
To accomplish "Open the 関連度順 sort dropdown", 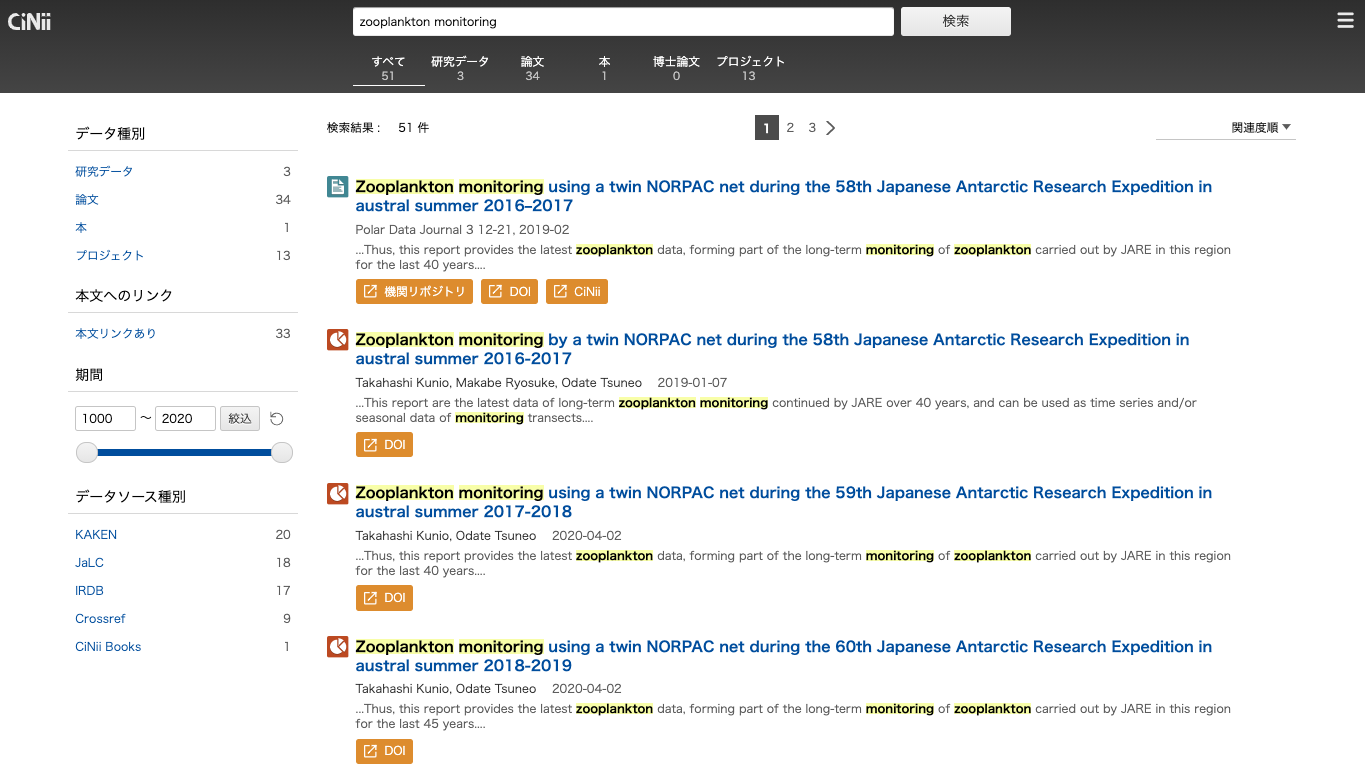I will 1226,128.
